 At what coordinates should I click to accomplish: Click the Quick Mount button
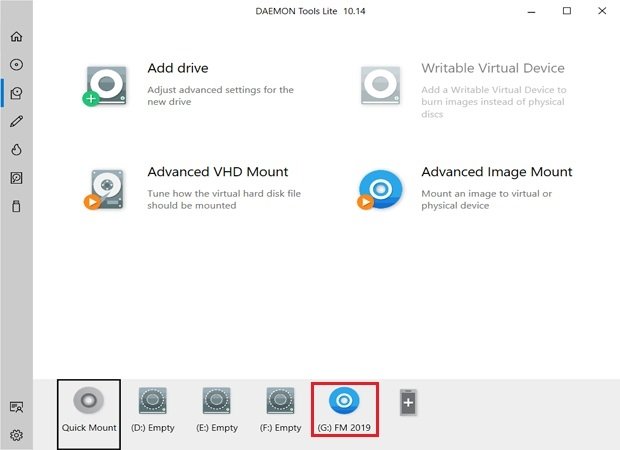pyautogui.click(x=89, y=414)
